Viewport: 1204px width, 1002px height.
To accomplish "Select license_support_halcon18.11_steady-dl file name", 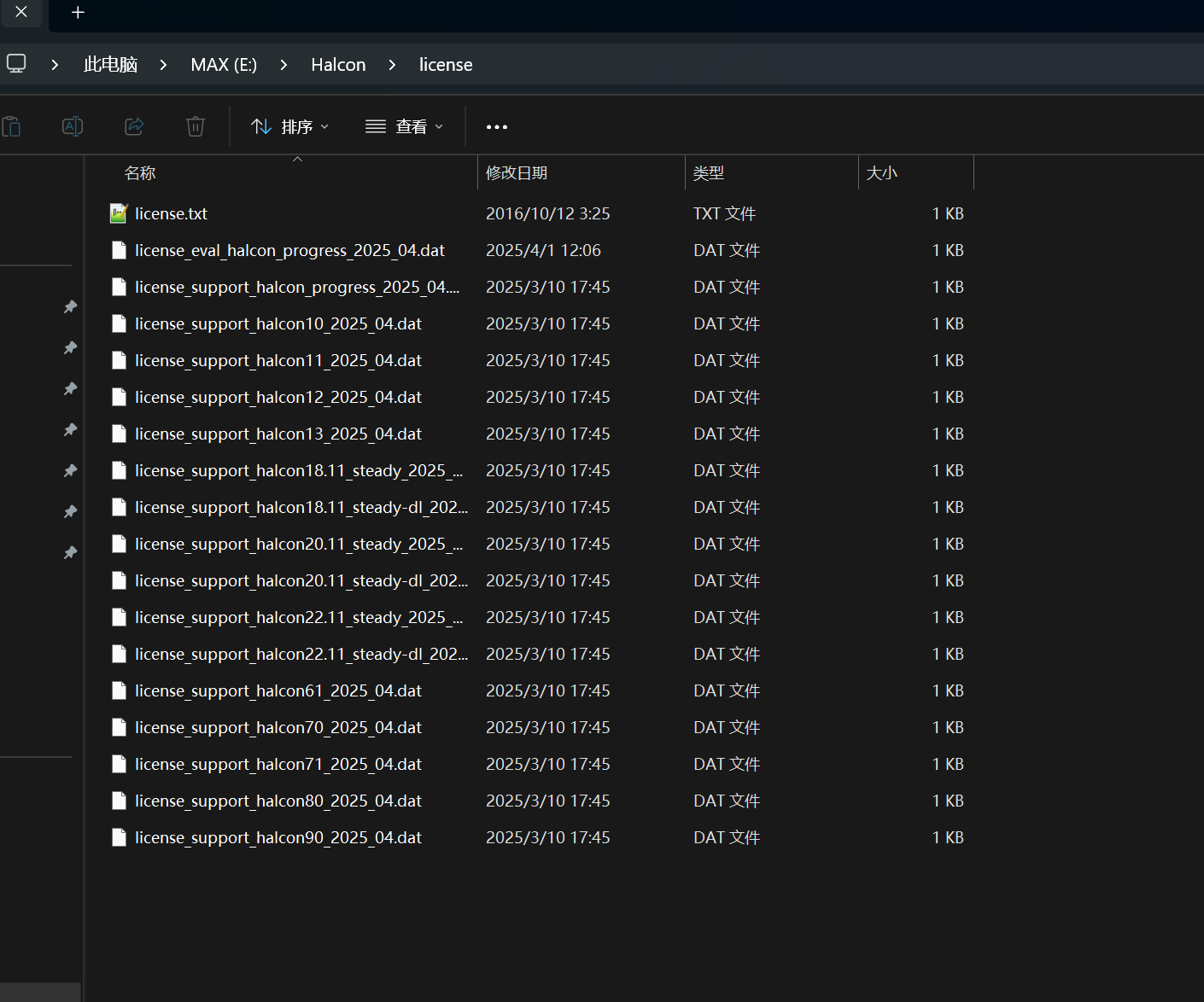I will pos(301,508).
